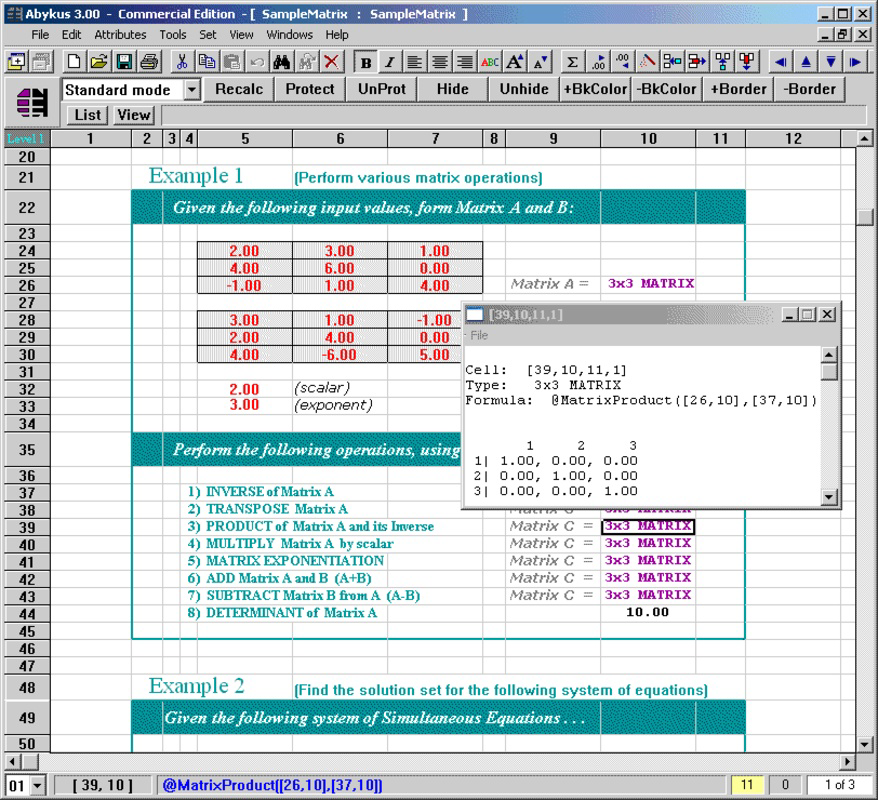
Task: Toggle italic formatting with the I icon
Action: (390, 62)
